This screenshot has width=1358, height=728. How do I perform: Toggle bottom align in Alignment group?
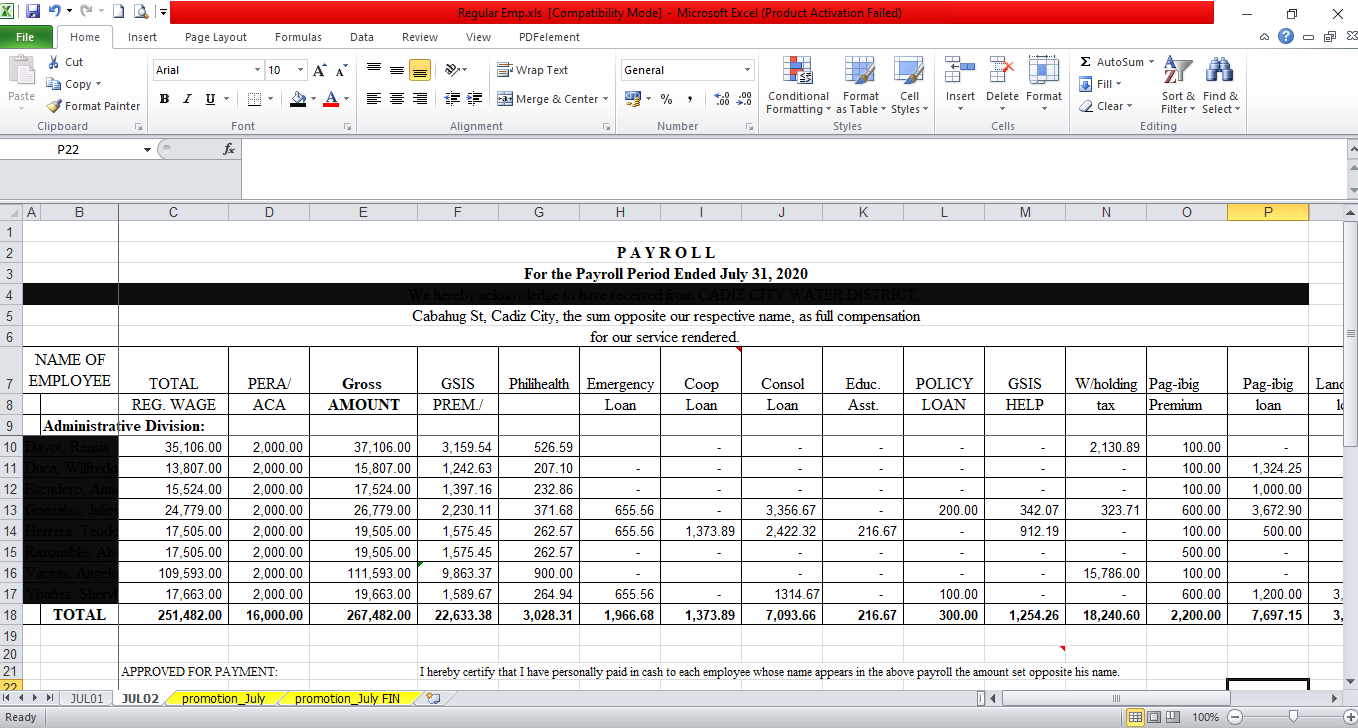pos(420,70)
